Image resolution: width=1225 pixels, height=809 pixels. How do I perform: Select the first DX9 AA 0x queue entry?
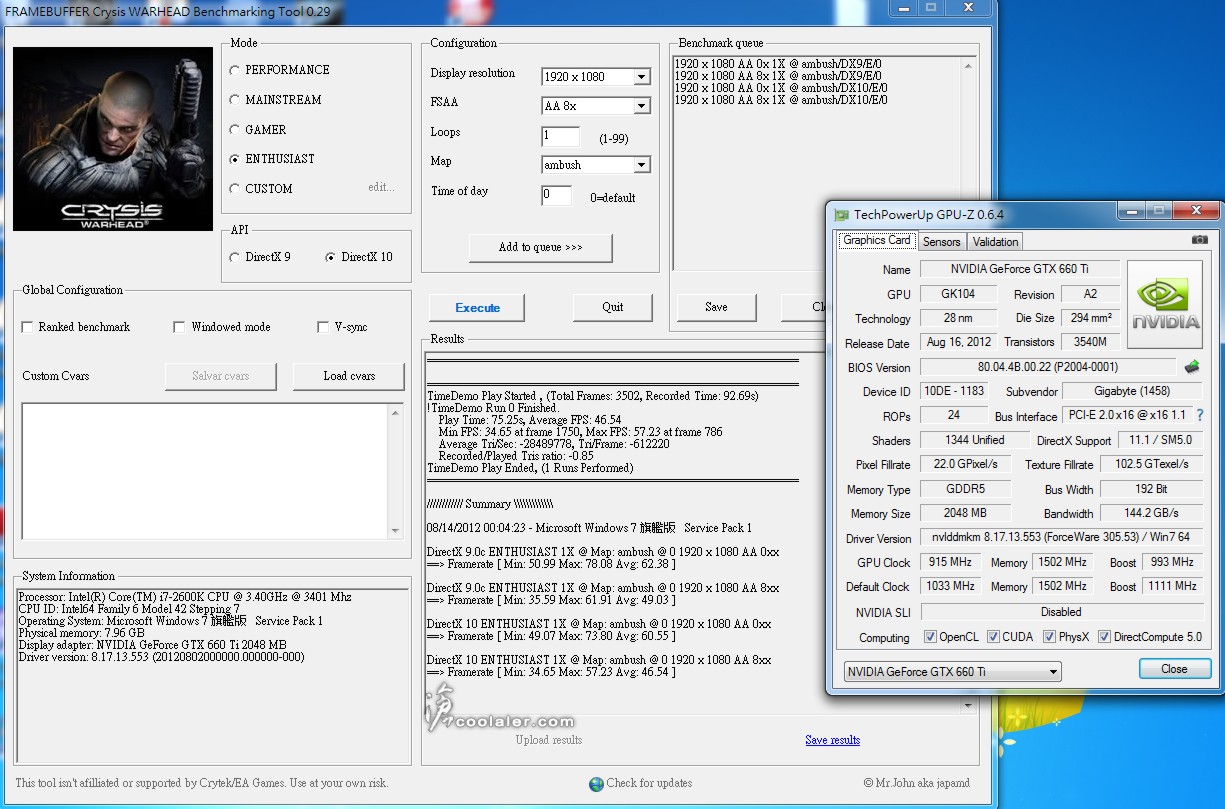(778, 64)
